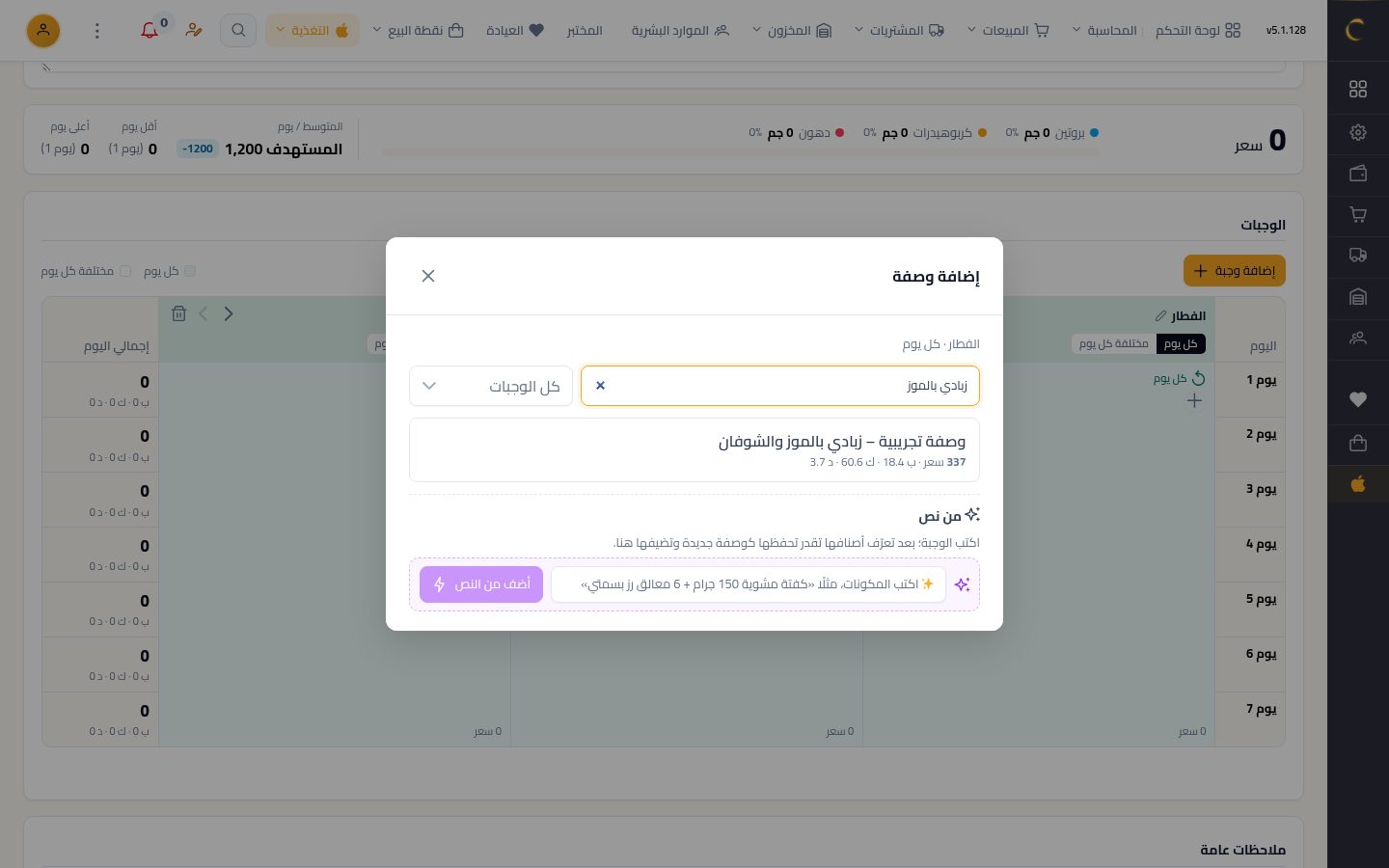Add an item with the plus in يوم 1

1194,400
